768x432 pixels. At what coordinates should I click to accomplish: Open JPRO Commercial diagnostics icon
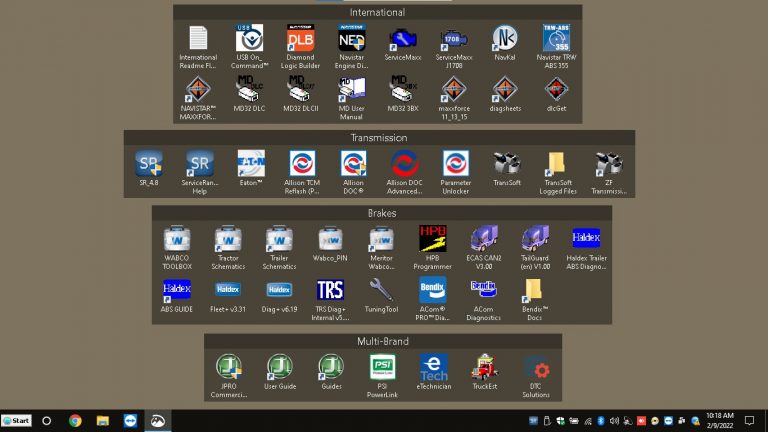(x=229, y=368)
